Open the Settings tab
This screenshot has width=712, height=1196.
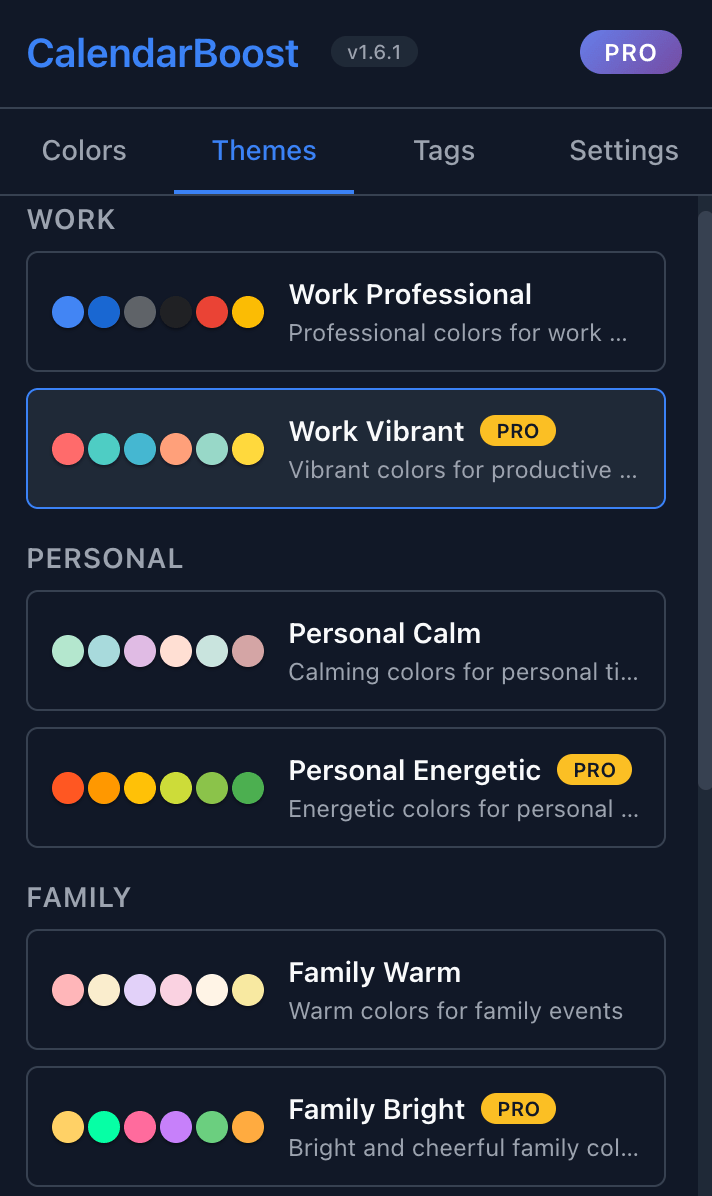(x=623, y=150)
